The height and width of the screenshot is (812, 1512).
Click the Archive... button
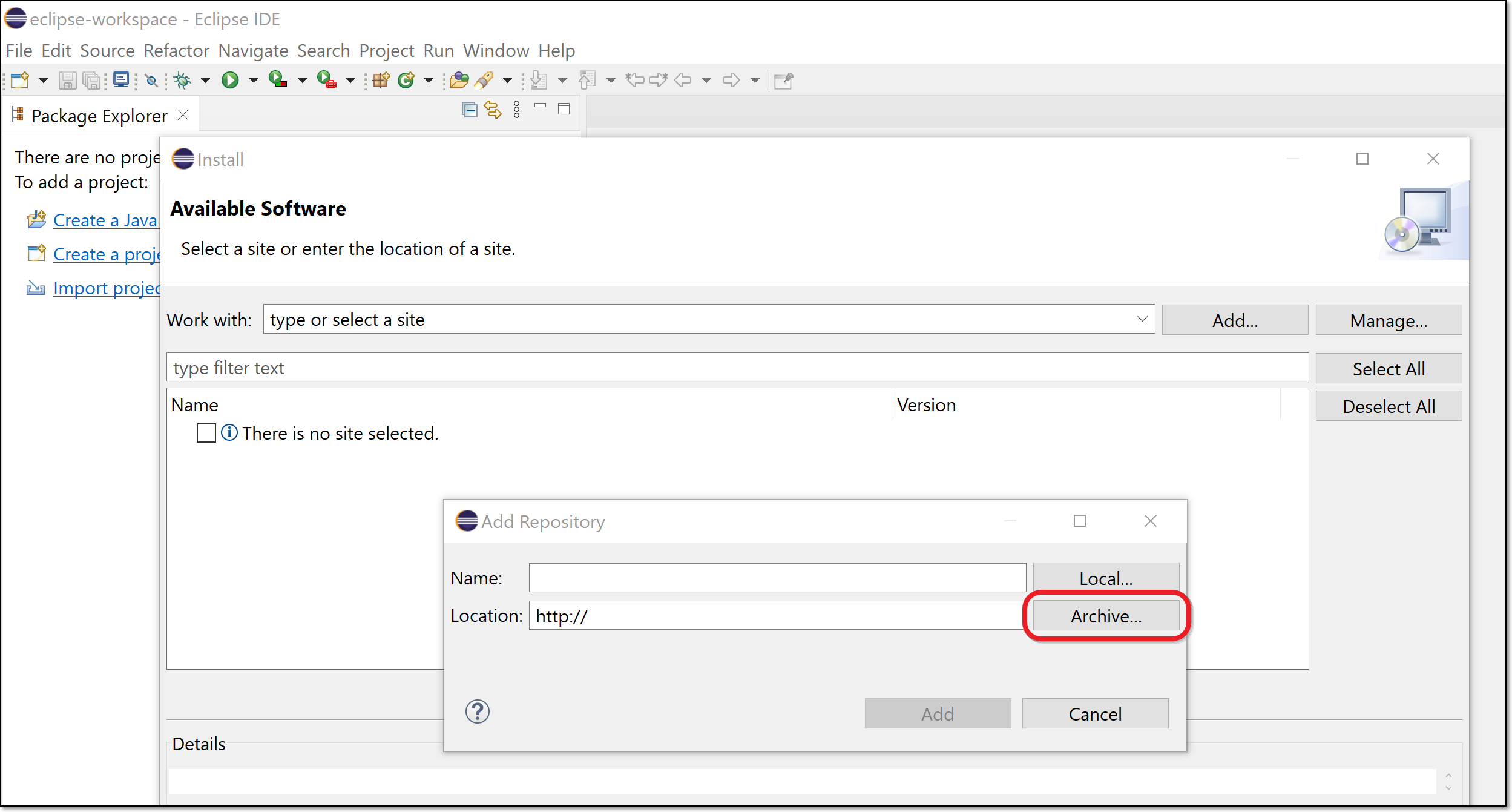coord(1106,616)
